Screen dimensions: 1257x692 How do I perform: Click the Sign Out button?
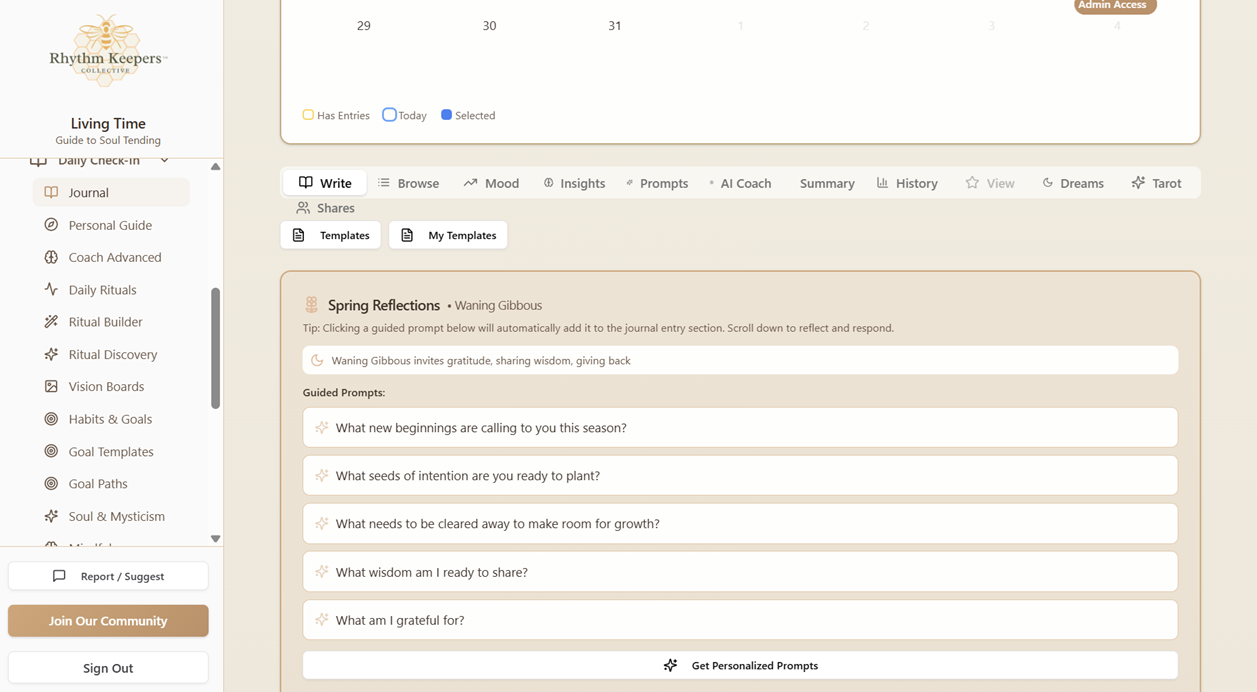pos(108,668)
